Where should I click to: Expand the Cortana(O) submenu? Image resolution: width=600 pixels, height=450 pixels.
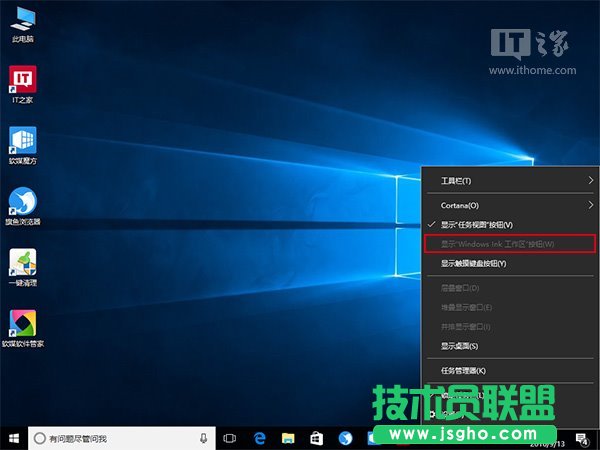[510, 205]
